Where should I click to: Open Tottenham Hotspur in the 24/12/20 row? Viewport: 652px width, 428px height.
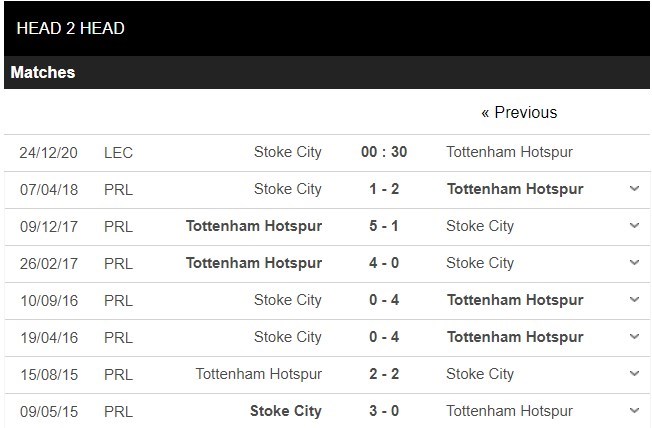509,152
